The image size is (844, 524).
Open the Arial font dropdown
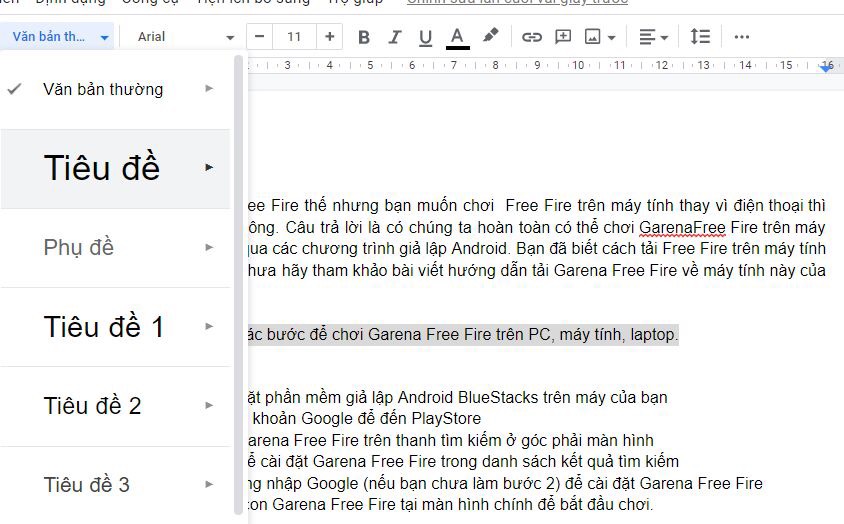click(186, 37)
